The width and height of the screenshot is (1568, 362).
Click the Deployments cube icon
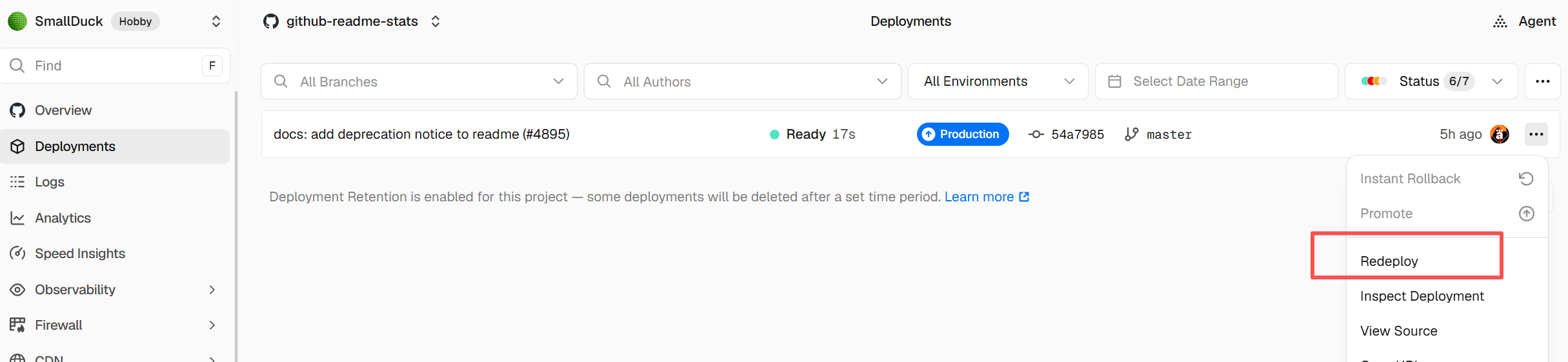point(17,146)
